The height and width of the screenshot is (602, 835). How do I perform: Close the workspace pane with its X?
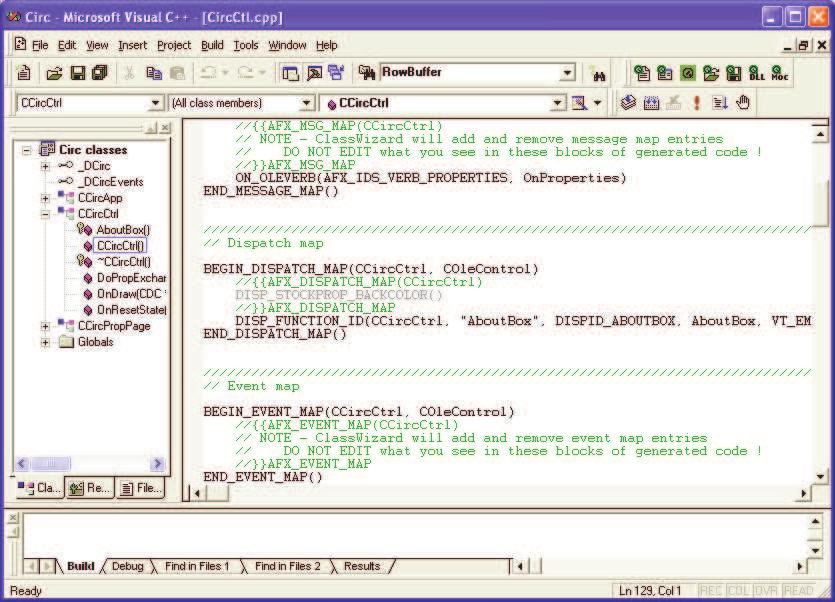click(166, 127)
